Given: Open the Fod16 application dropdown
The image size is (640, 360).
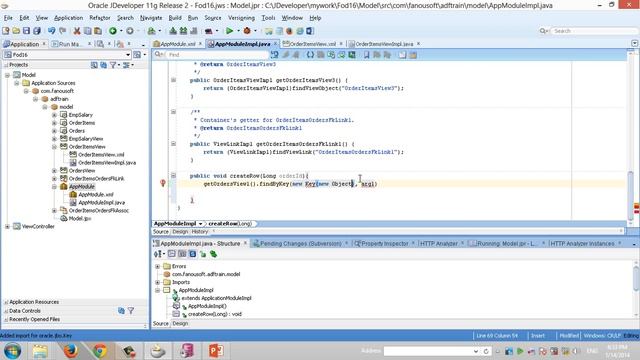Looking at the screenshot, I should tap(128, 55).
